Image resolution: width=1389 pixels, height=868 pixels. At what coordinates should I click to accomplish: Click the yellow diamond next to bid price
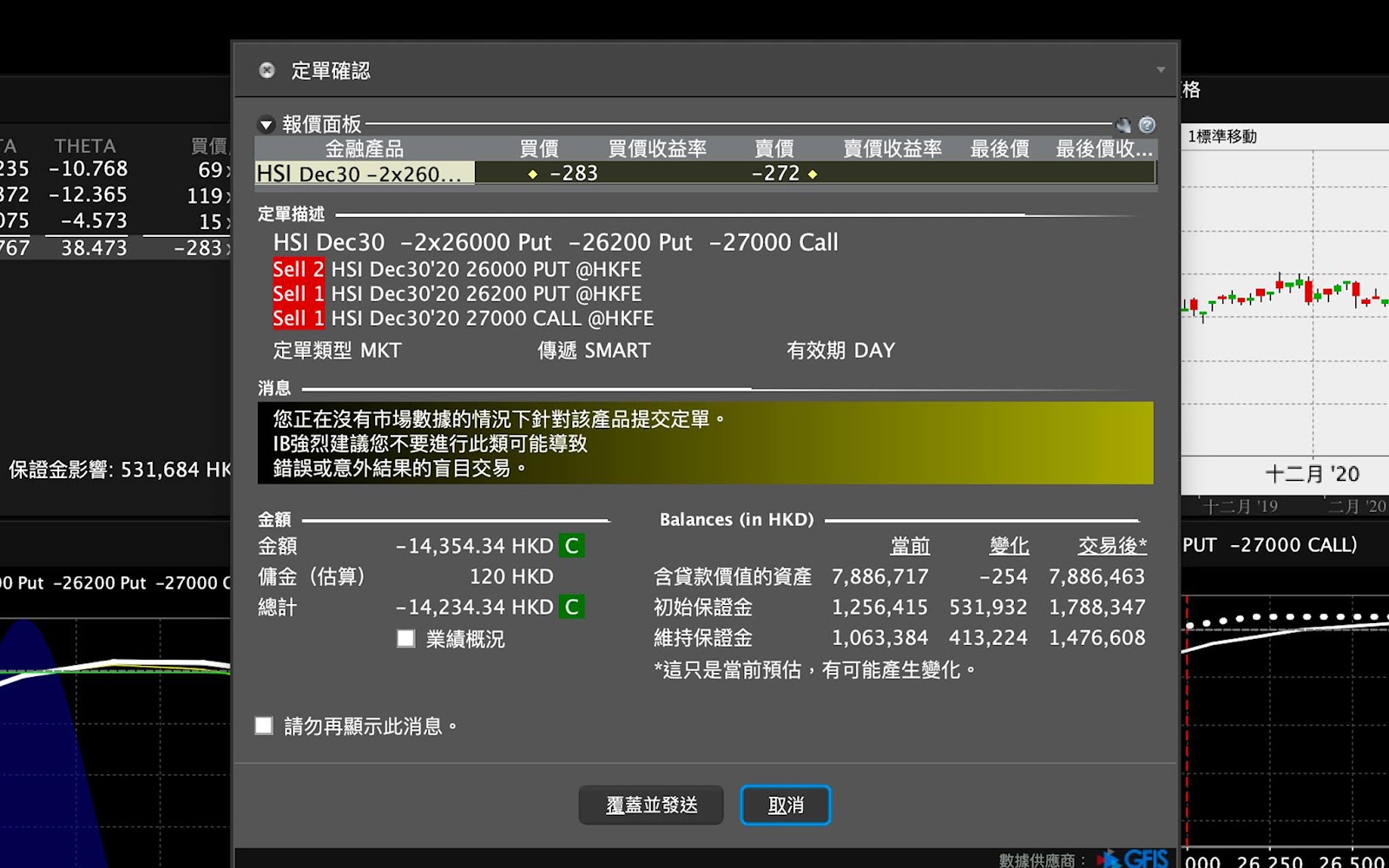(533, 174)
